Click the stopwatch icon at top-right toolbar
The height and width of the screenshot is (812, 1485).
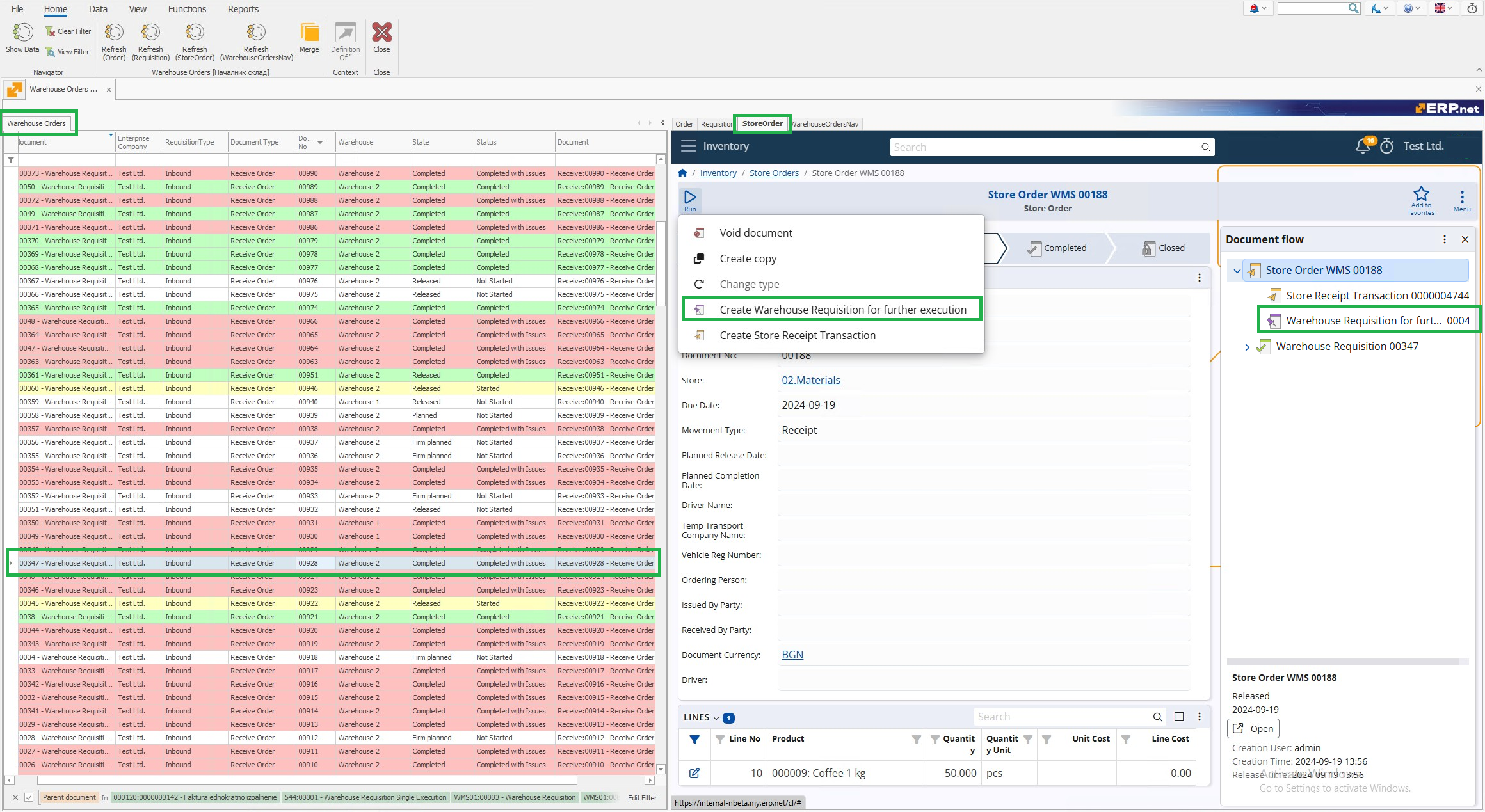tap(1472, 8)
